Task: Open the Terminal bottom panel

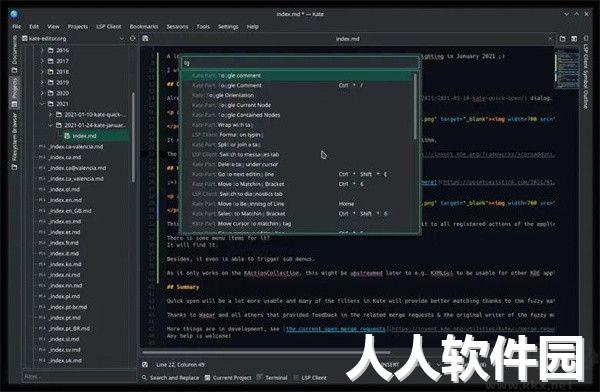Action: pyautogui.click(x=272, y=378)
